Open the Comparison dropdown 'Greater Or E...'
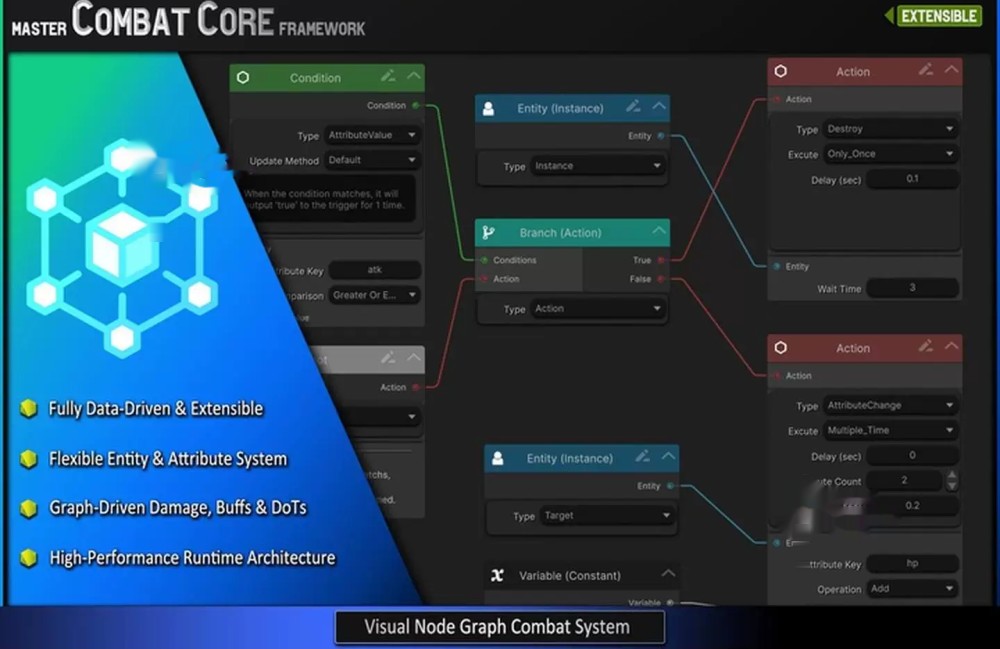Image resolution: width=1000 pixels, height=649 pixels. pyautogui.click(x=374, y=295)
